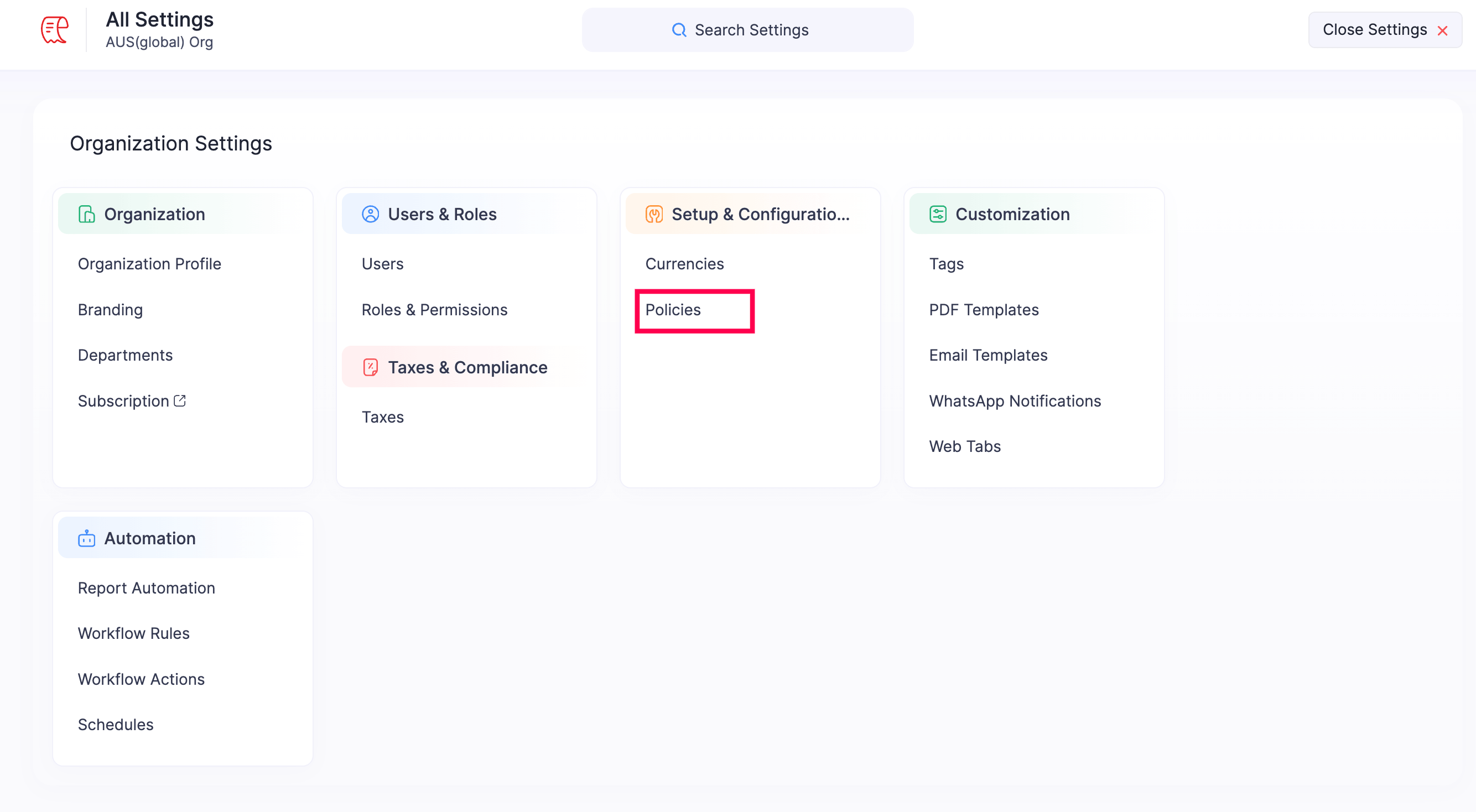Viewport: 1476px width, 812px height.
Task: Go to Roles & Permissions
Action: [434, 310]
